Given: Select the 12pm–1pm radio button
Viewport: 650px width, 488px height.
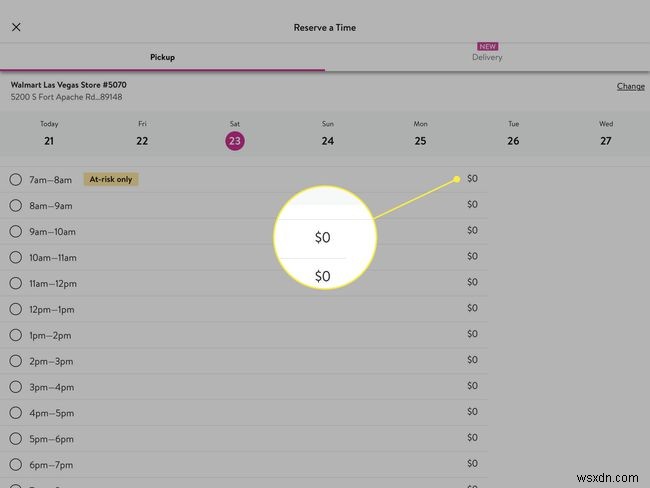Looking at the screenshot, I should 16,309.
